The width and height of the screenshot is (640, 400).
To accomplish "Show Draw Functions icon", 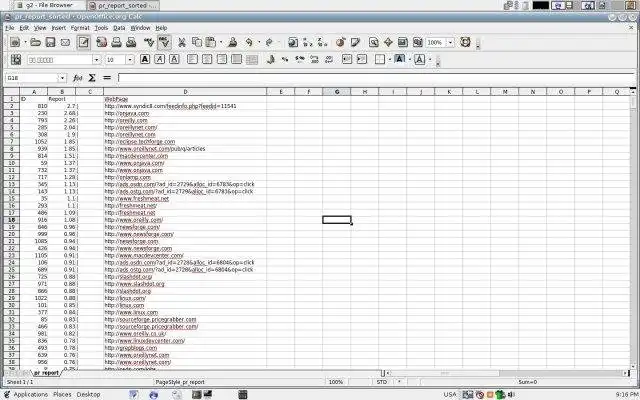I will click(x=355, y=42).
